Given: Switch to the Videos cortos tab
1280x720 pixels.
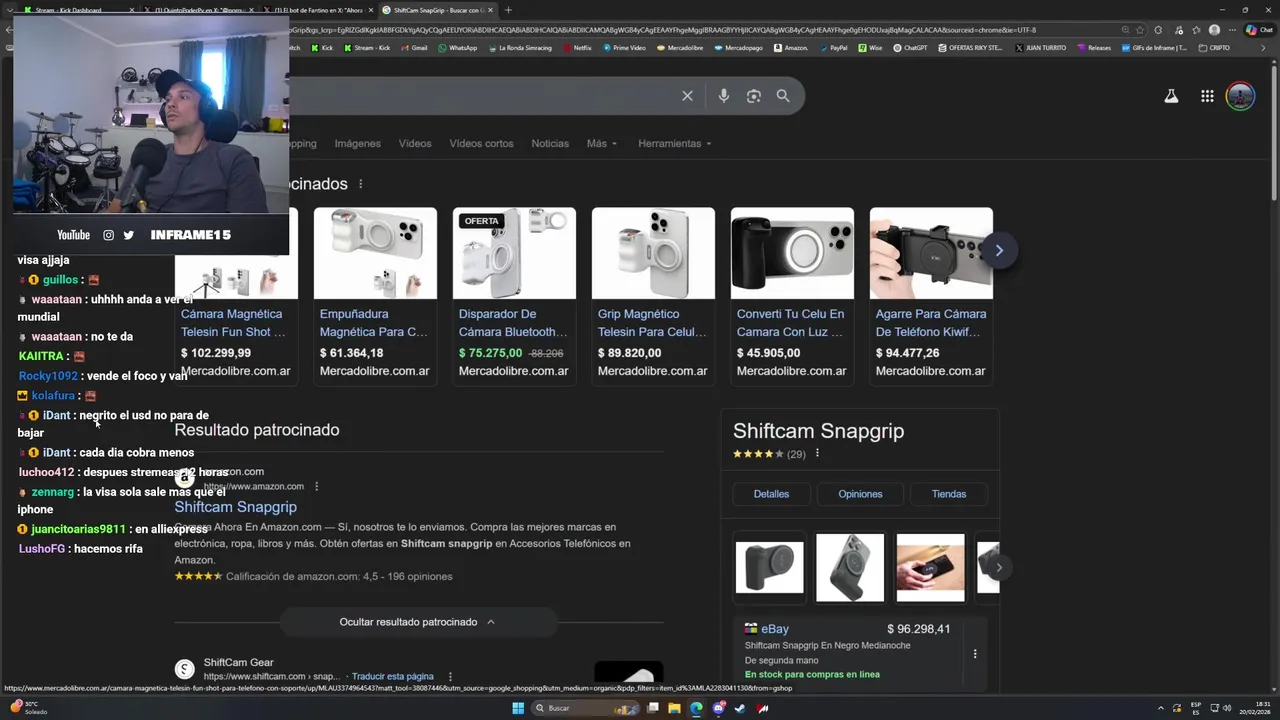Looking at the screenshot, I should (x=481, y=144).
